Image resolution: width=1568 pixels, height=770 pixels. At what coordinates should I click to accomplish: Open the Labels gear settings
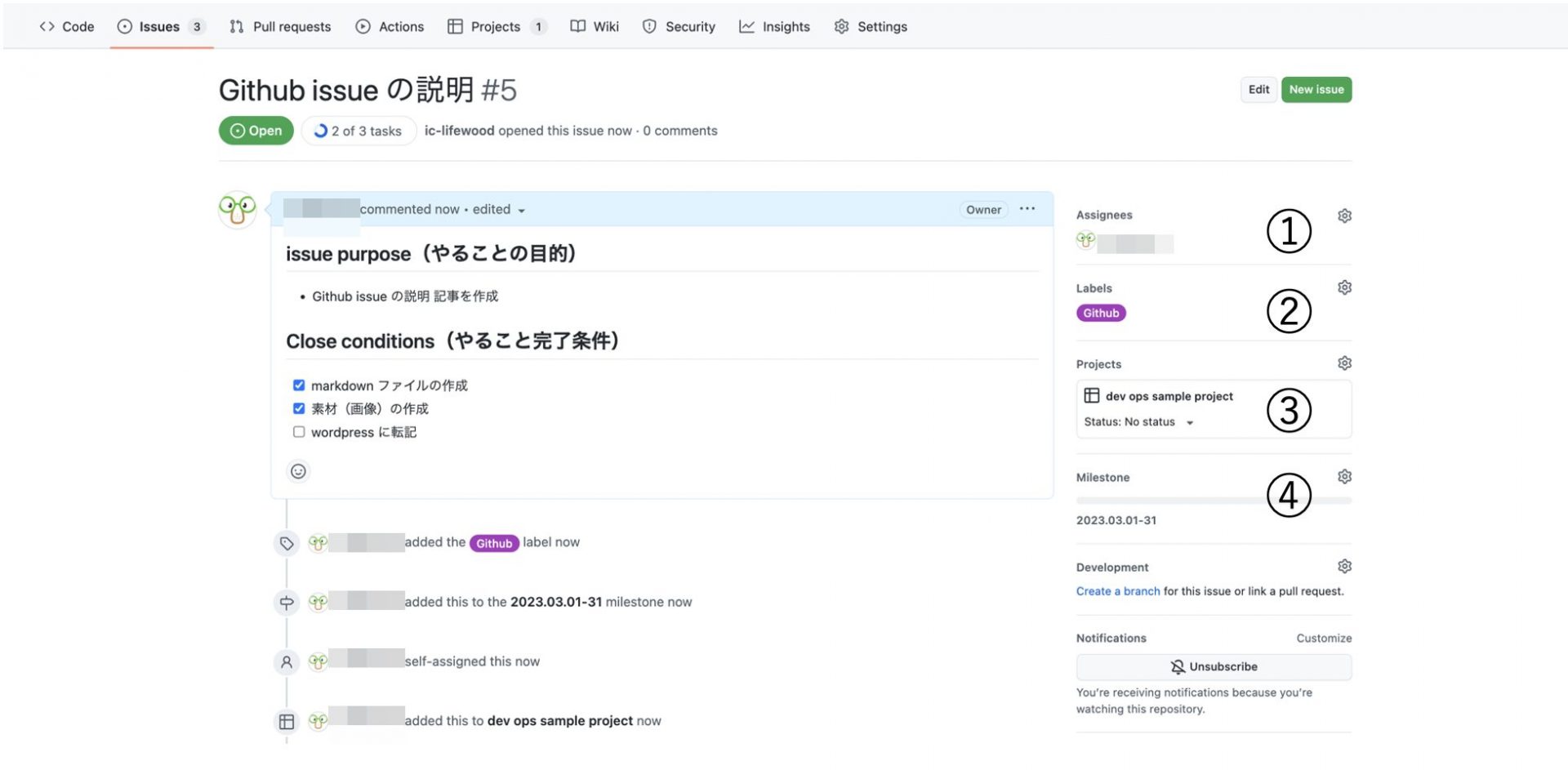[1344, 287]
